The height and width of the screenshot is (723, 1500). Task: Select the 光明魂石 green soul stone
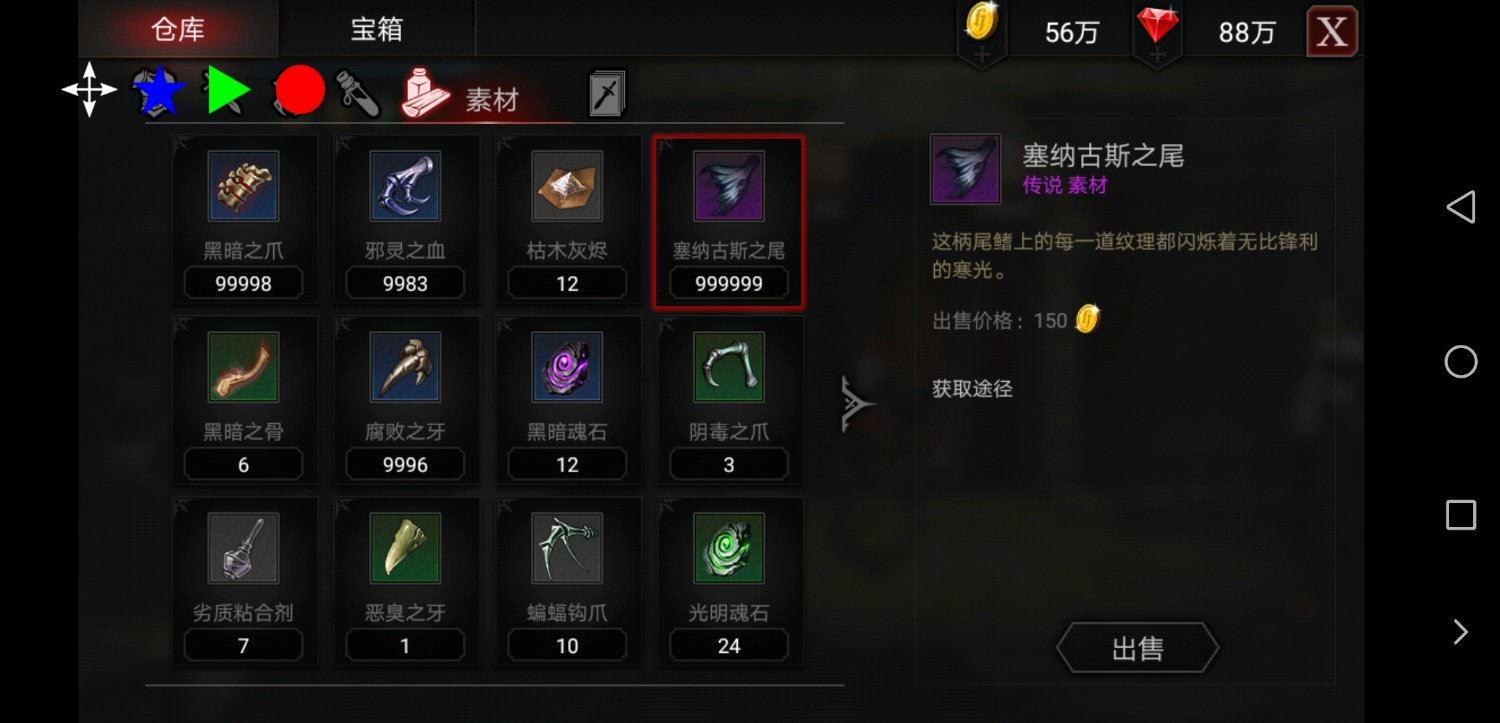pos(729,582)
